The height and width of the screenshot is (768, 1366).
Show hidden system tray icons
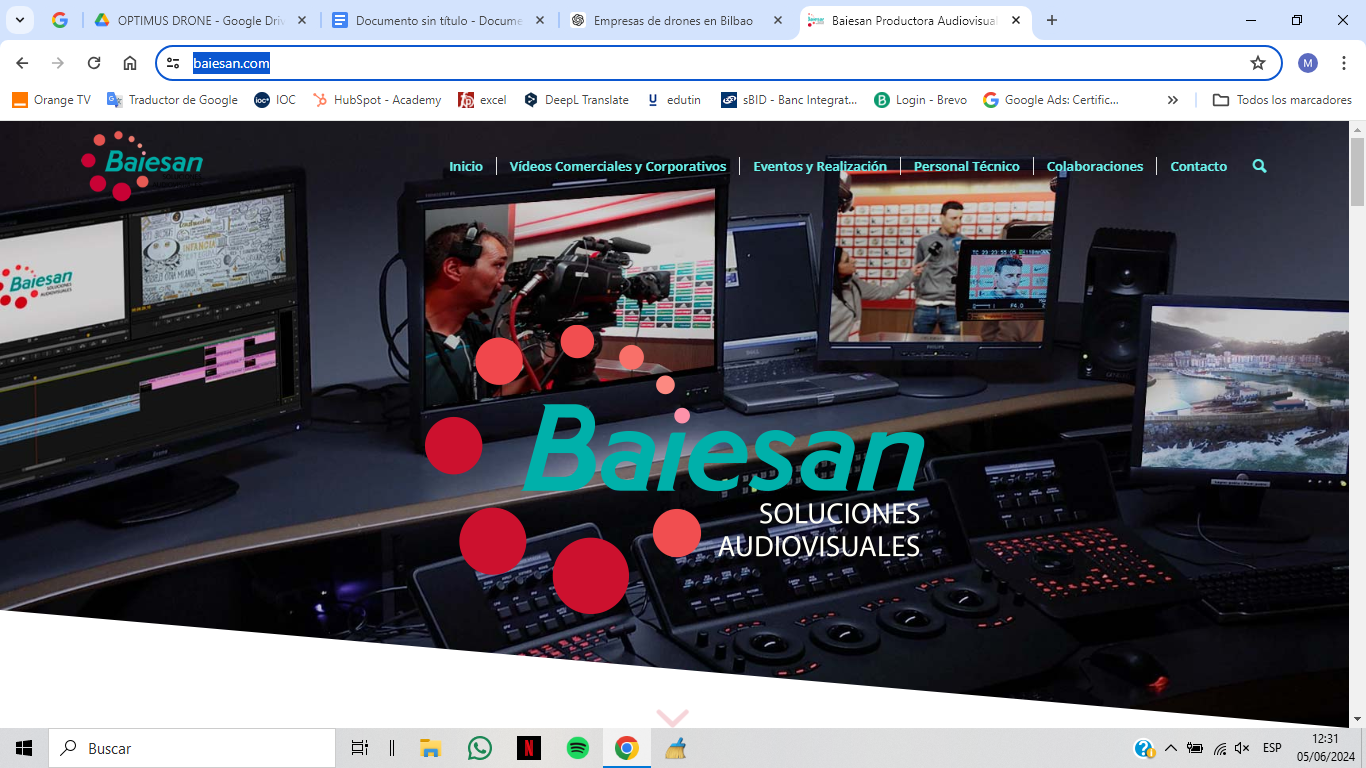1171,748
